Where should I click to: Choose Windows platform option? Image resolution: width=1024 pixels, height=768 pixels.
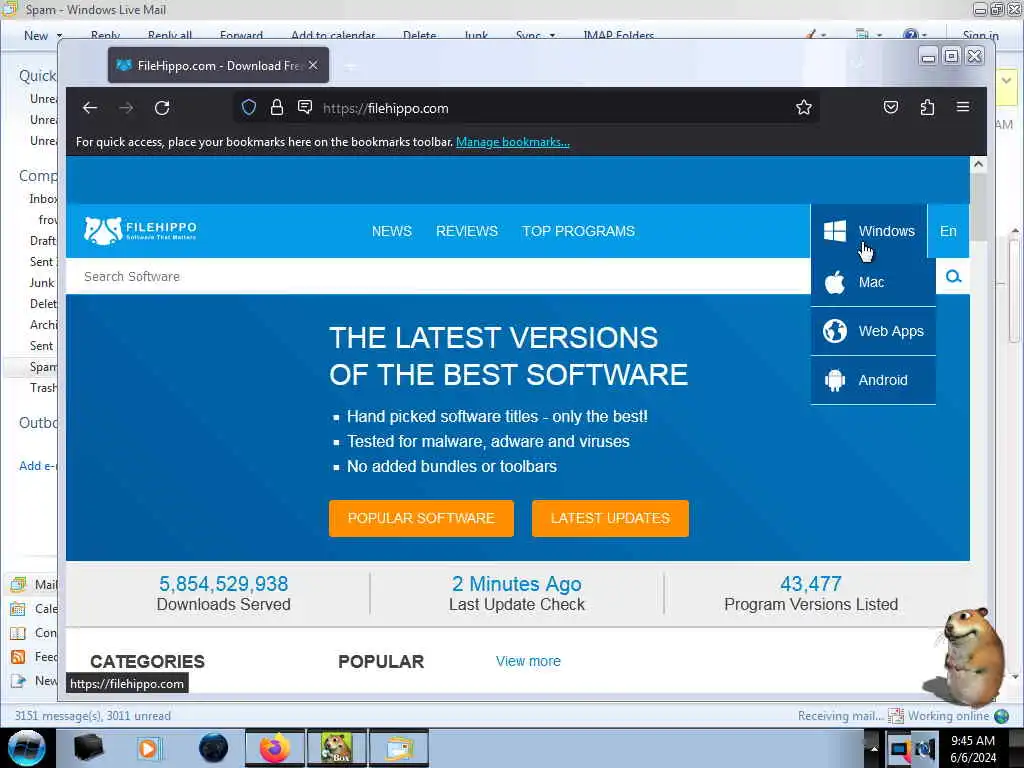pos(869,231)
